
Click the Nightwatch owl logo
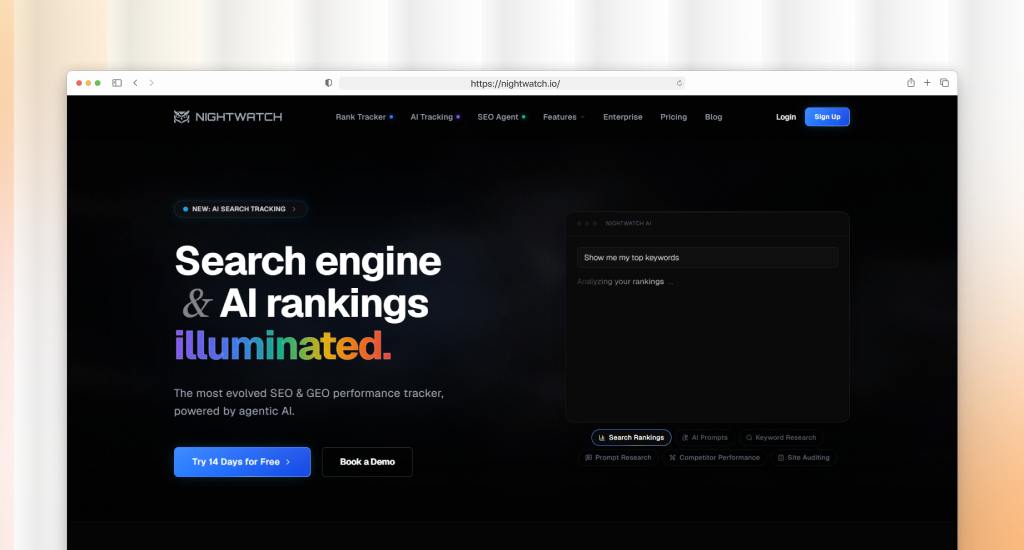[228, 117]
